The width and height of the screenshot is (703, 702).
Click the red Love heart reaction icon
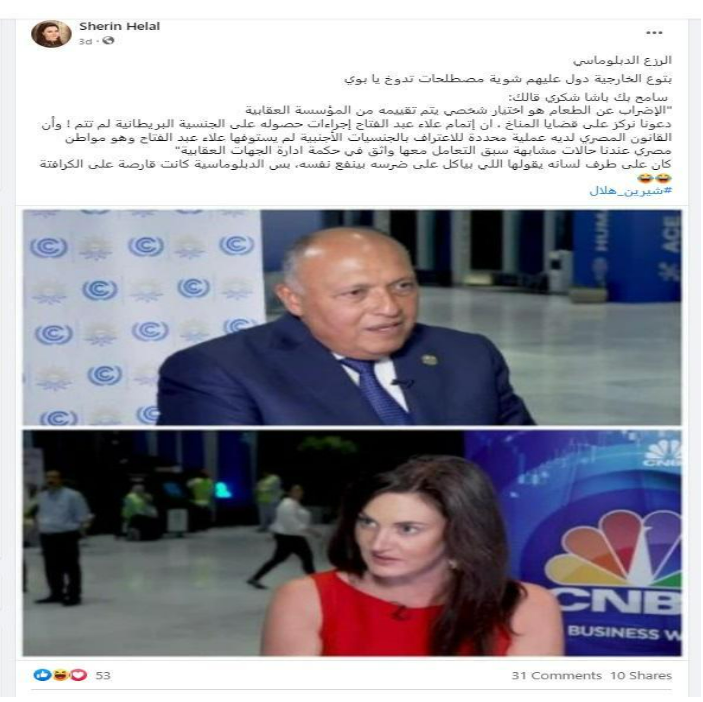coord(78,675)
